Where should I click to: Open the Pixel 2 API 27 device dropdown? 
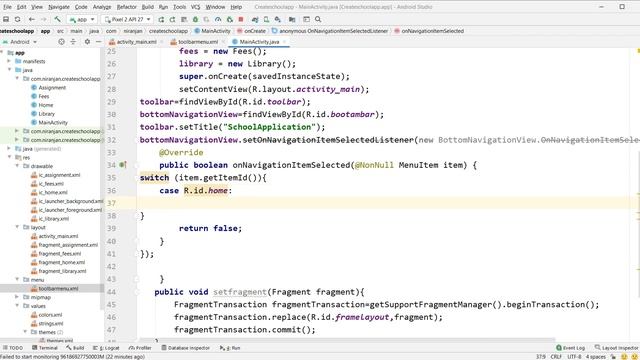click(127, 19)
